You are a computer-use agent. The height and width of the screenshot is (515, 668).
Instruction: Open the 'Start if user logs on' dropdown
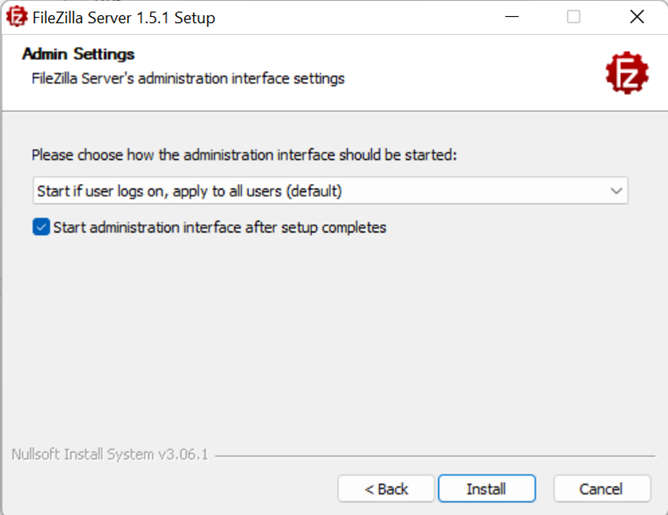point(330,191)
